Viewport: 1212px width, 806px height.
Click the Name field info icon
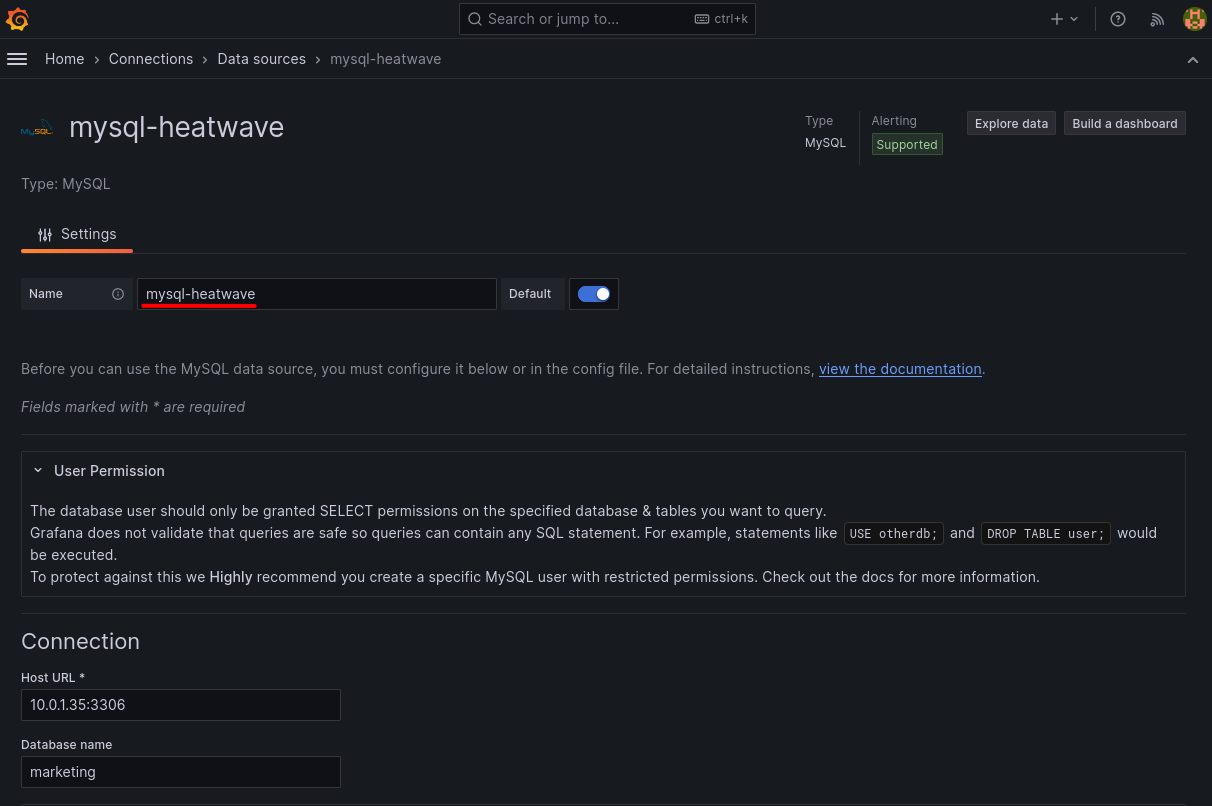pos(118,294)
